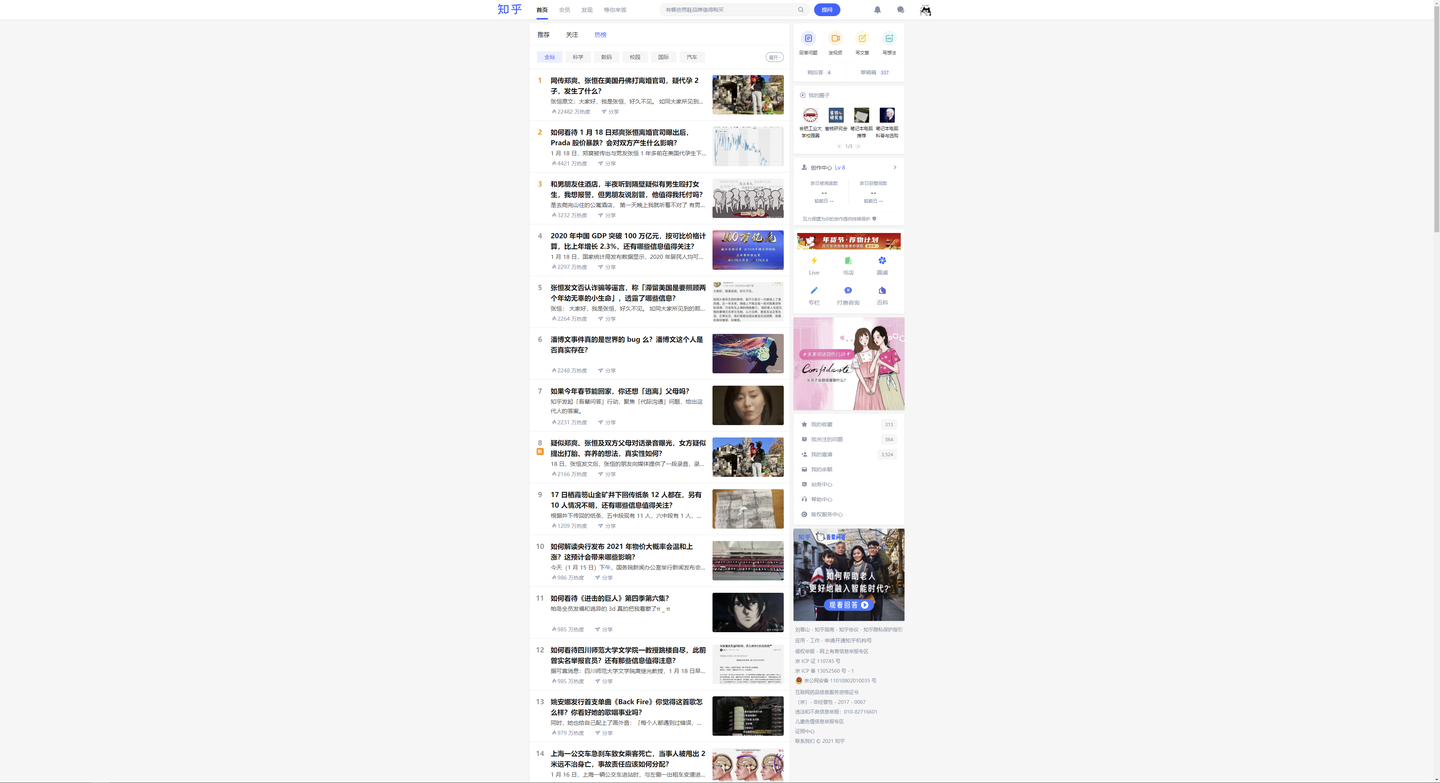Switch to the 会员 nav tab
Viewport: 1440px width, 783px height.
click(564, 10)
